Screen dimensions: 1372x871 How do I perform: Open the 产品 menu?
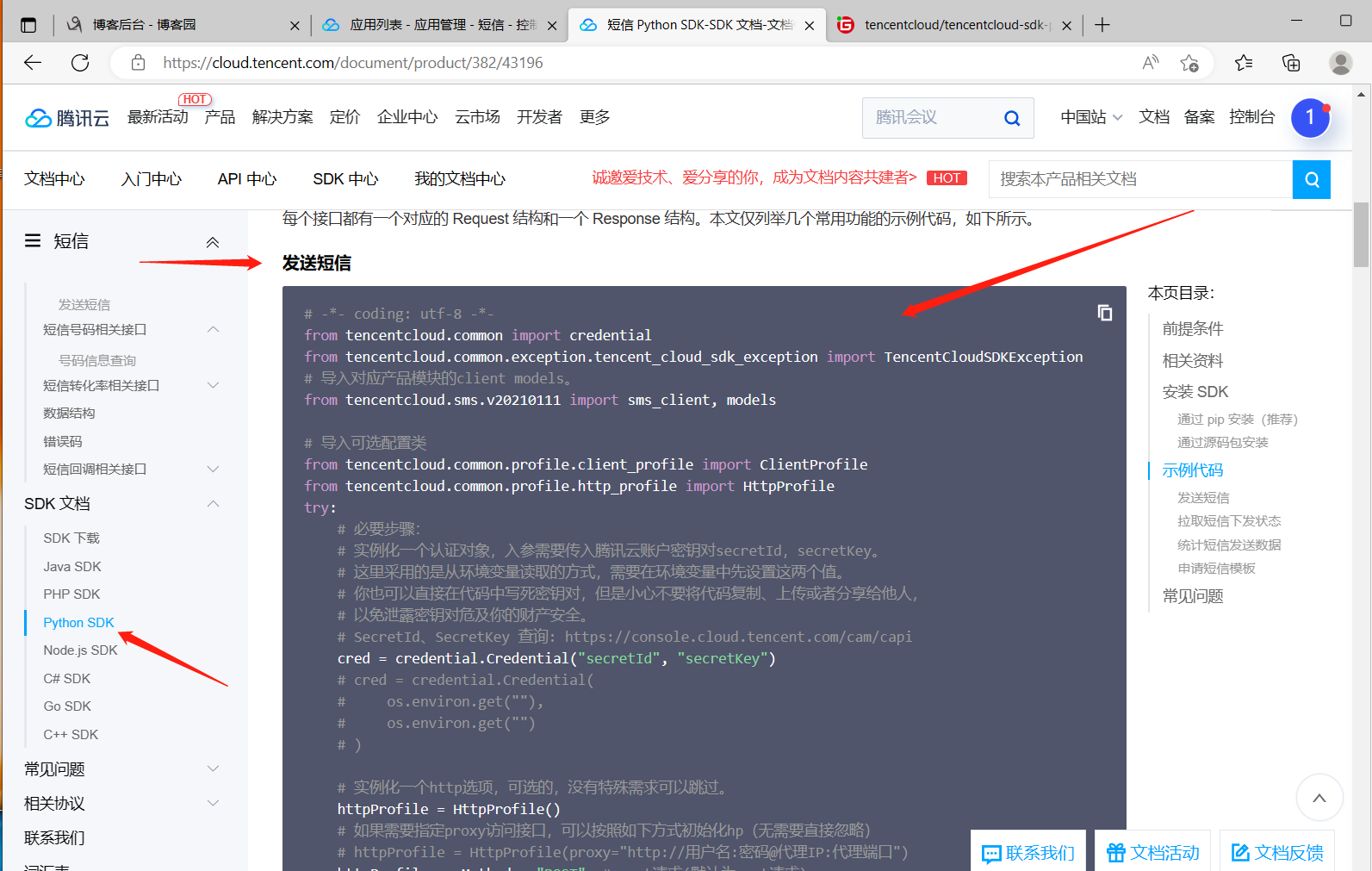point(220,117)
